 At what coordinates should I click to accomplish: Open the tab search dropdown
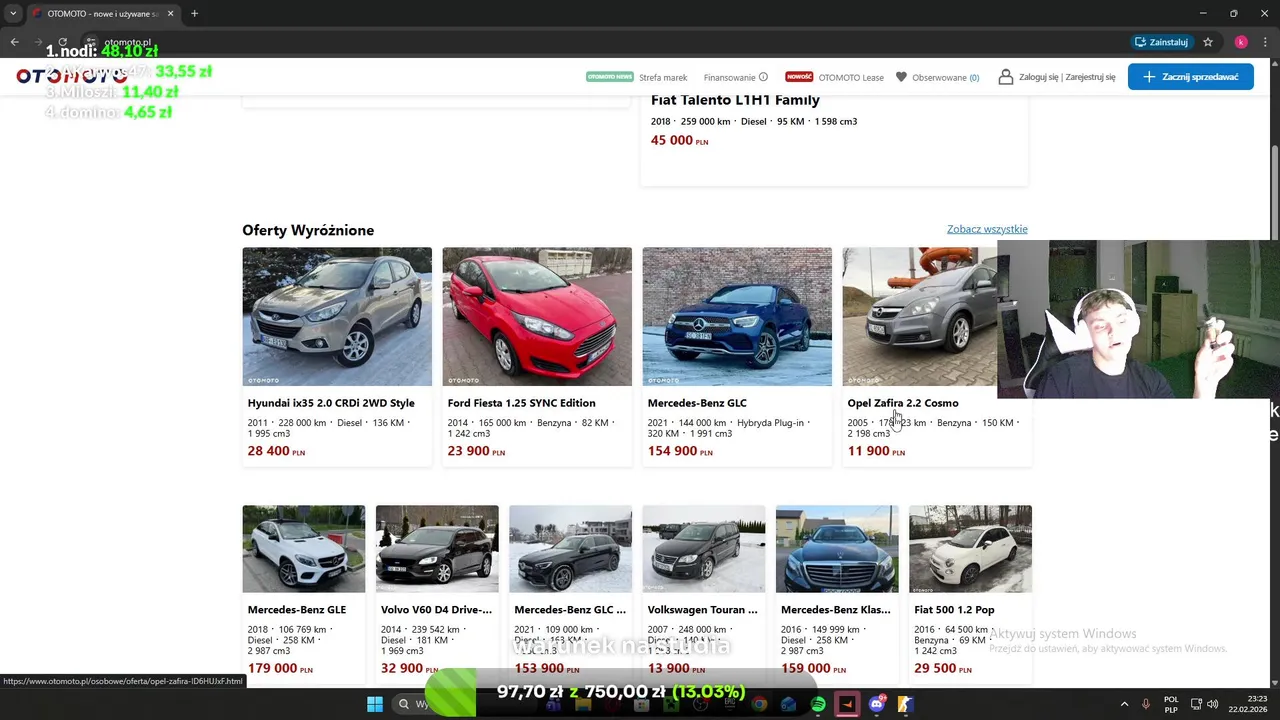click(13, 14)
